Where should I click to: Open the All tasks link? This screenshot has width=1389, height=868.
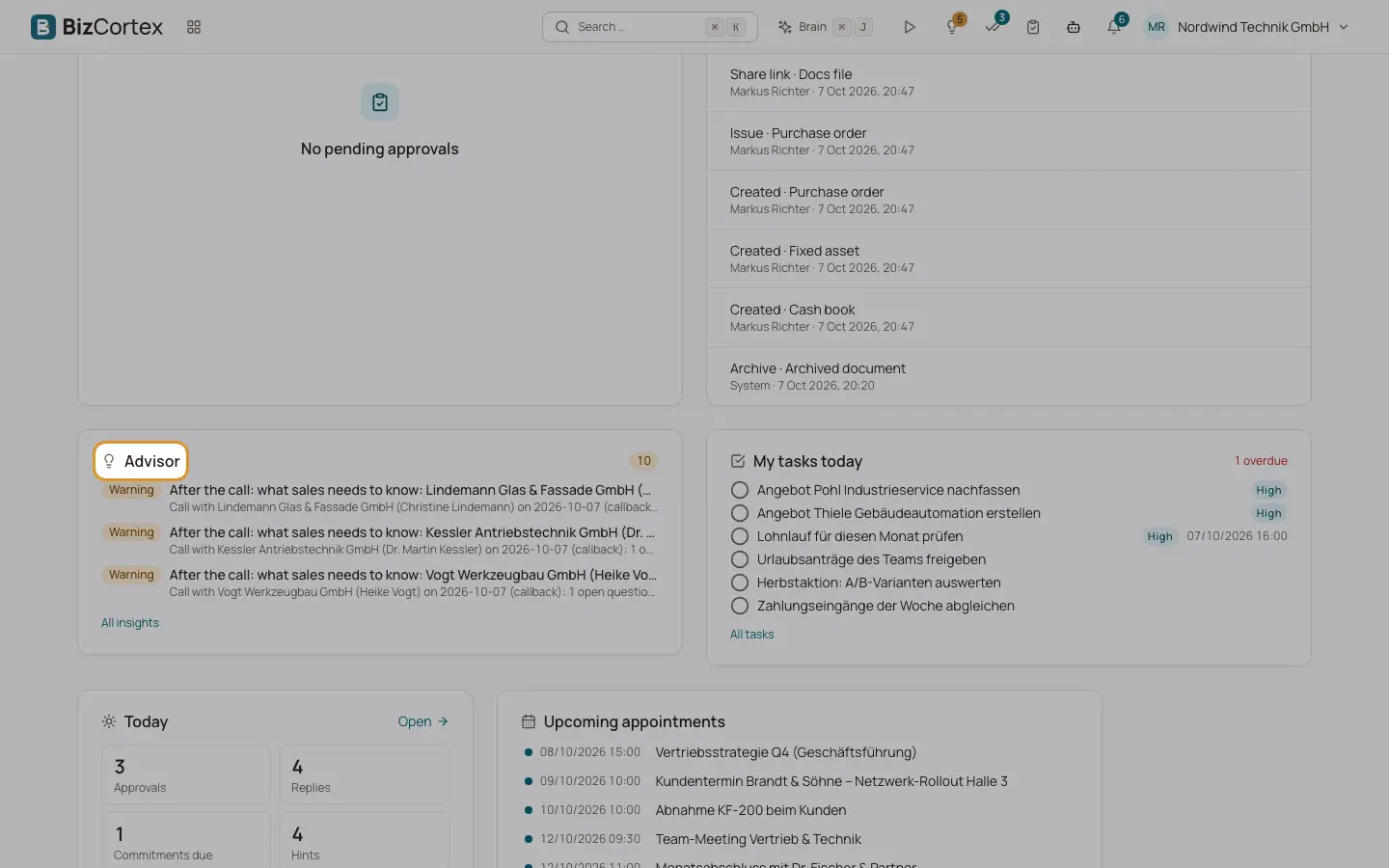point(751,635)
